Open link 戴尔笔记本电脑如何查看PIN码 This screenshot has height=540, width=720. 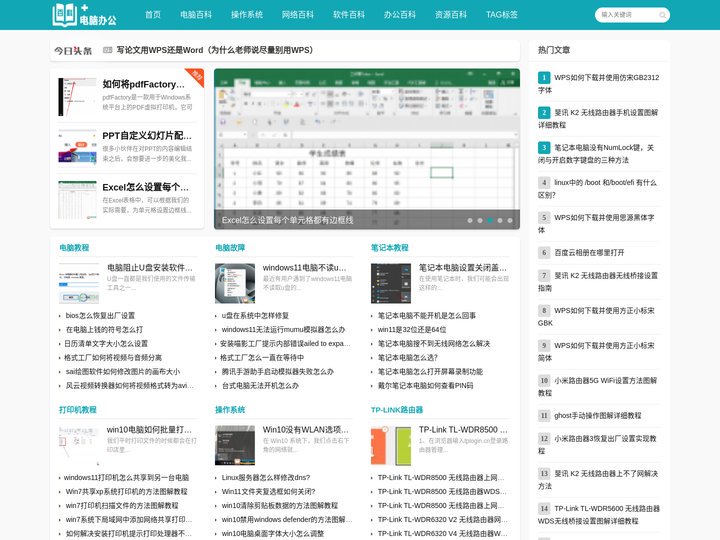(425, 386)
